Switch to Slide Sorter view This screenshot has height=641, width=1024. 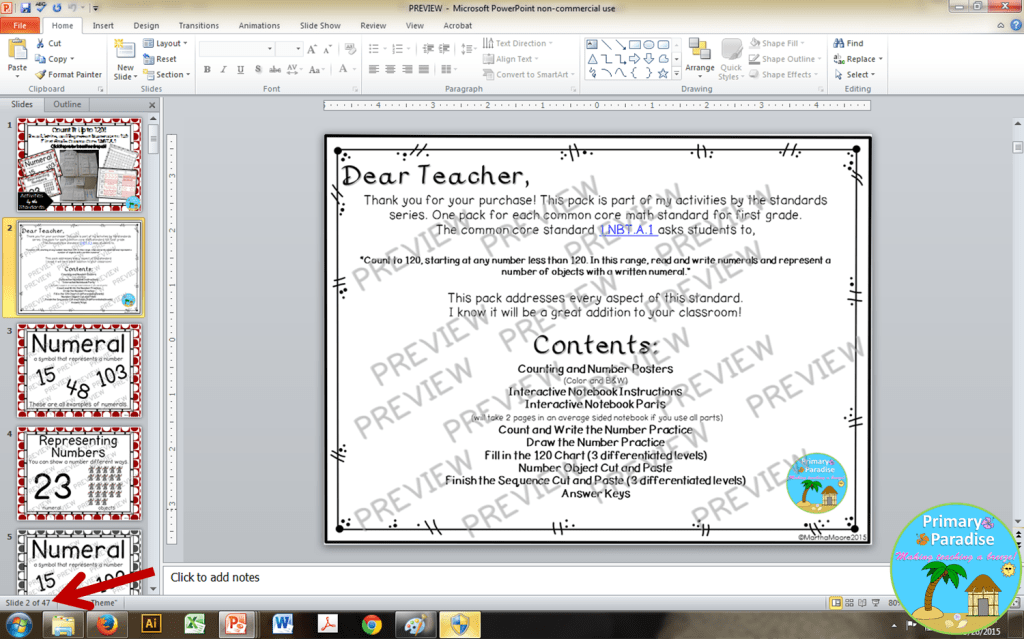(x=849, y=602)
